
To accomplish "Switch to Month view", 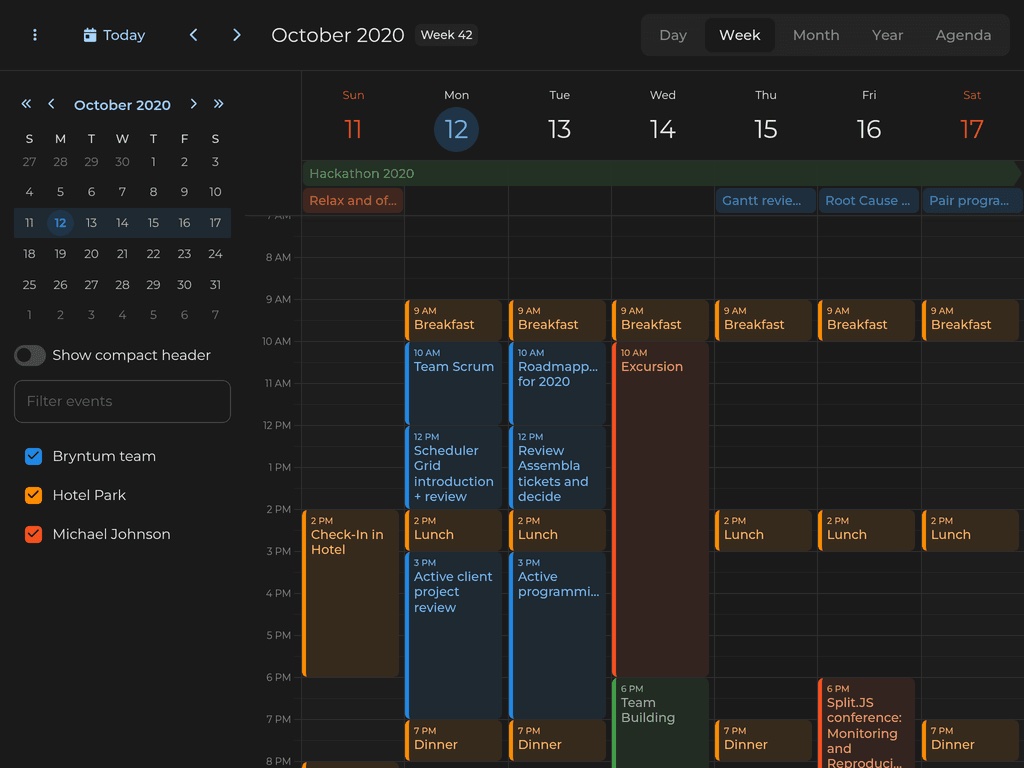I will (x=816, y=35).
